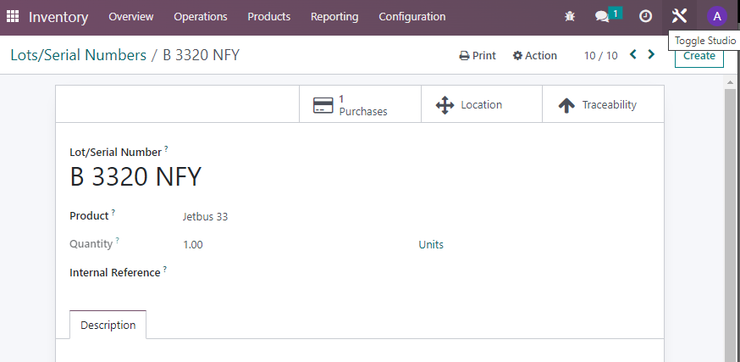740x362 pixels.
Task: Open the user avatar A menu
Action: (x=717, y=17)
